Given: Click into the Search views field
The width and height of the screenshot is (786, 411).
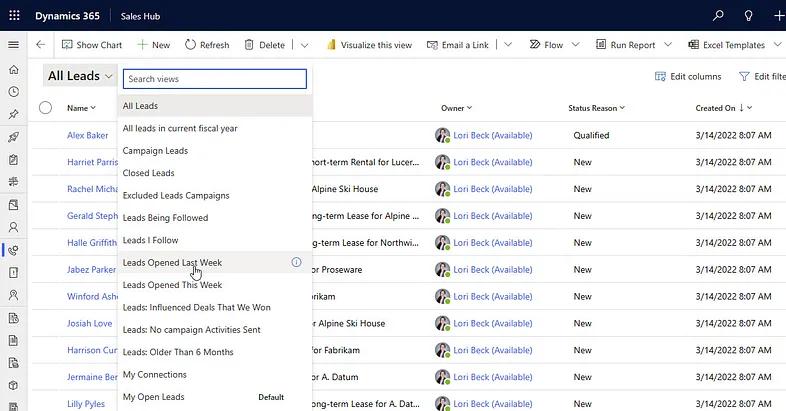Looking at the screenshot, I should tap(214, 79).
